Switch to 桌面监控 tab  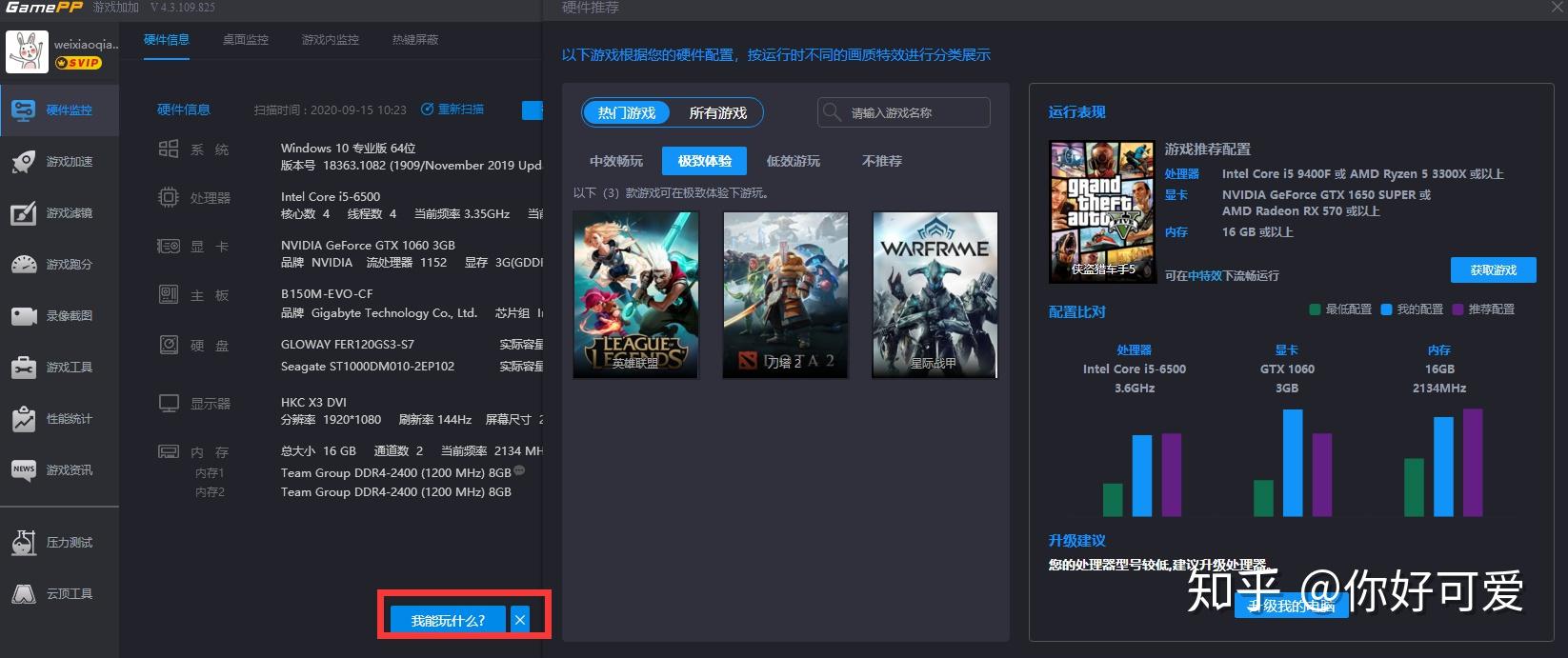[x=246, y=40]
